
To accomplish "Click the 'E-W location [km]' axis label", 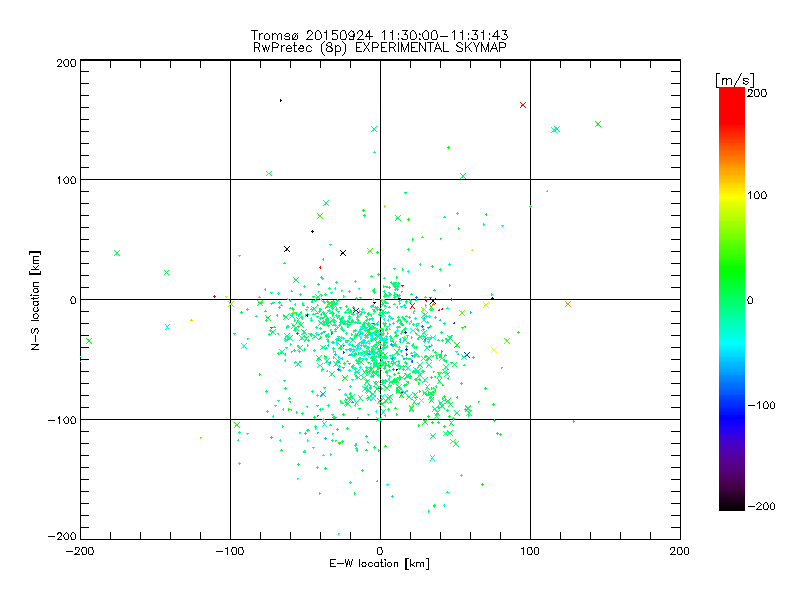I will [379, 564].
